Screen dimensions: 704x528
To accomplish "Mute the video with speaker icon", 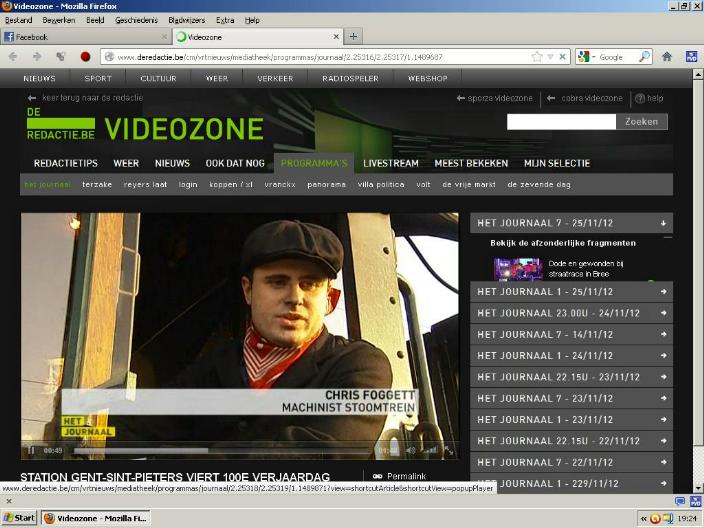I will pos(411,450).
